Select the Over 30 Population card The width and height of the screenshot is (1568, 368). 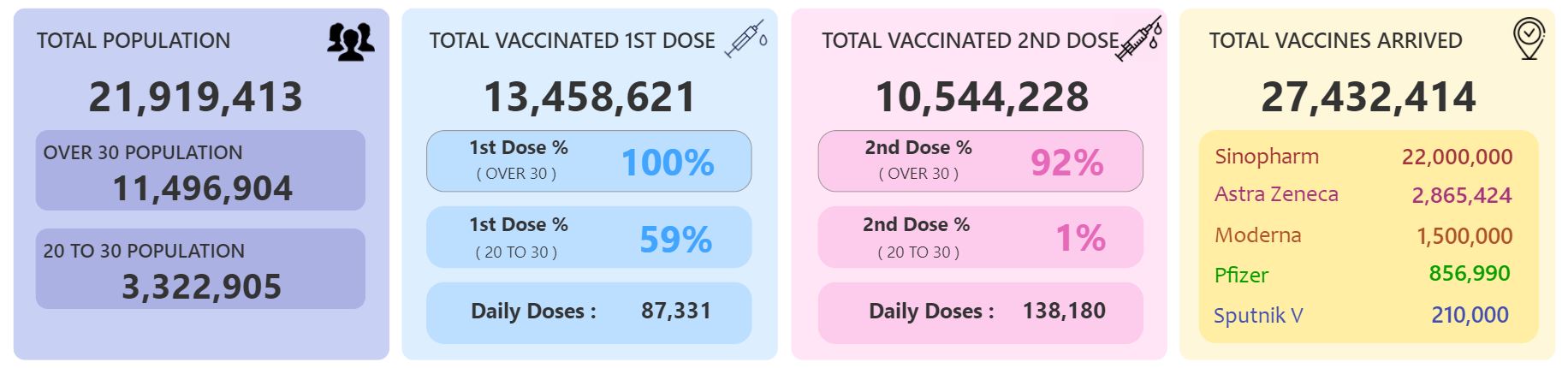200,170
